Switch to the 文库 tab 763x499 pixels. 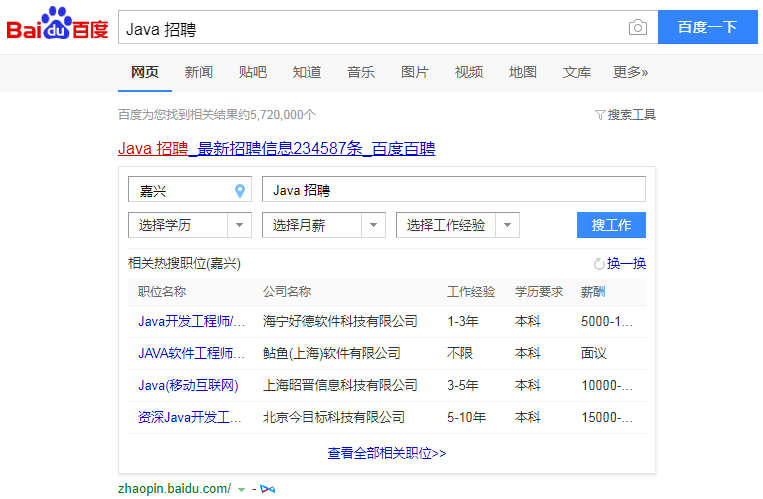pos(577,73)
